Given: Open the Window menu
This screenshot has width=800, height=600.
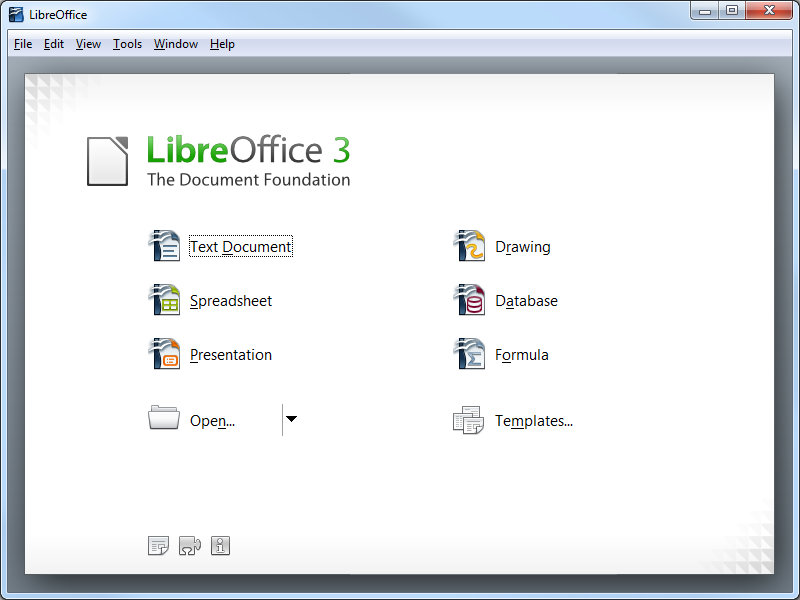Looking at the screenshot, I should coord(176,44).
